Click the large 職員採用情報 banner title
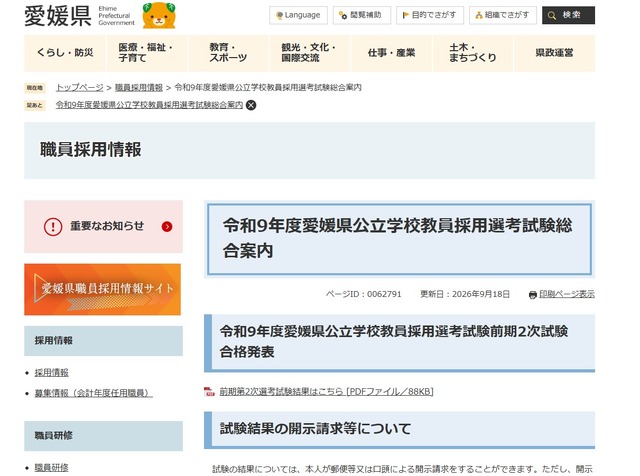 point(91,150)
